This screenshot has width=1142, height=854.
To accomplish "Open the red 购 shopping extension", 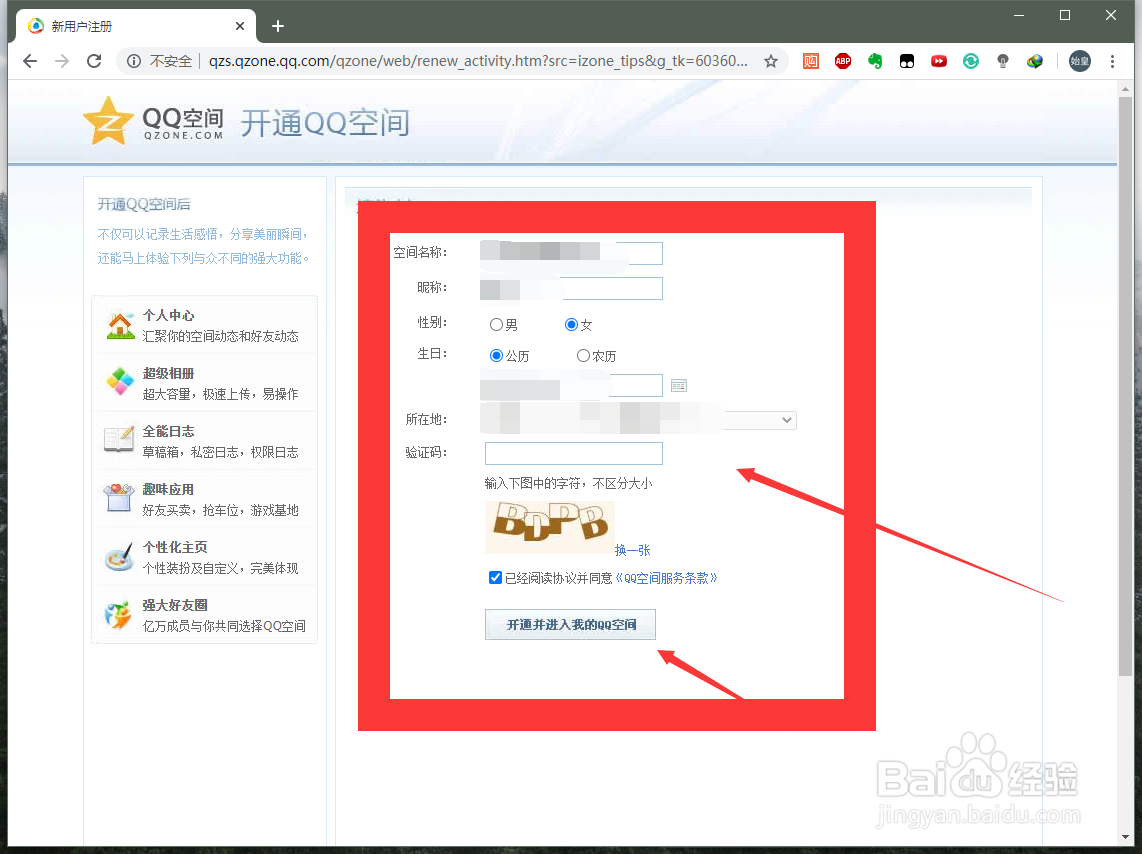I will [811, 61].
